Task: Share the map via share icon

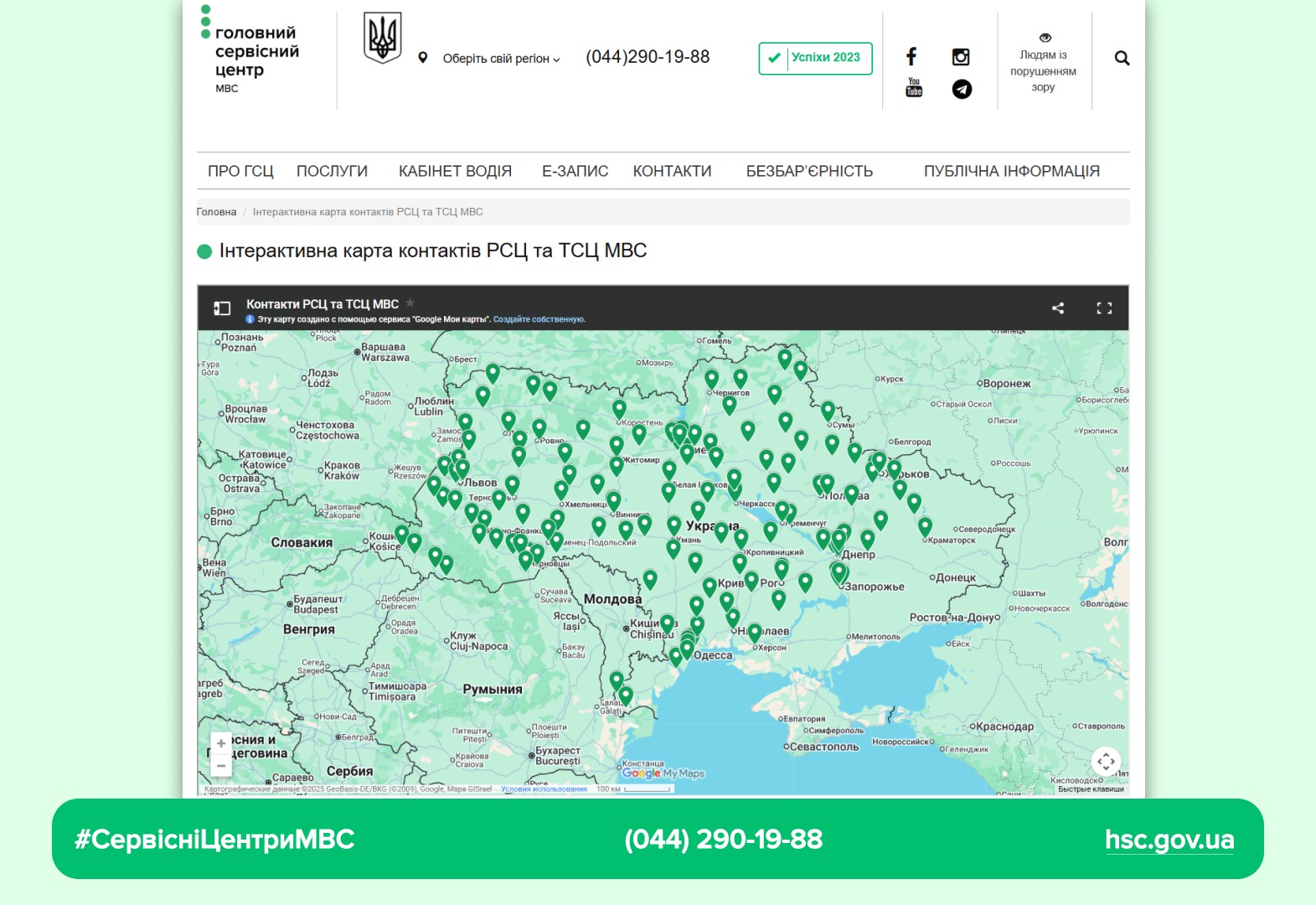Action: click(x=1058, y=308)
